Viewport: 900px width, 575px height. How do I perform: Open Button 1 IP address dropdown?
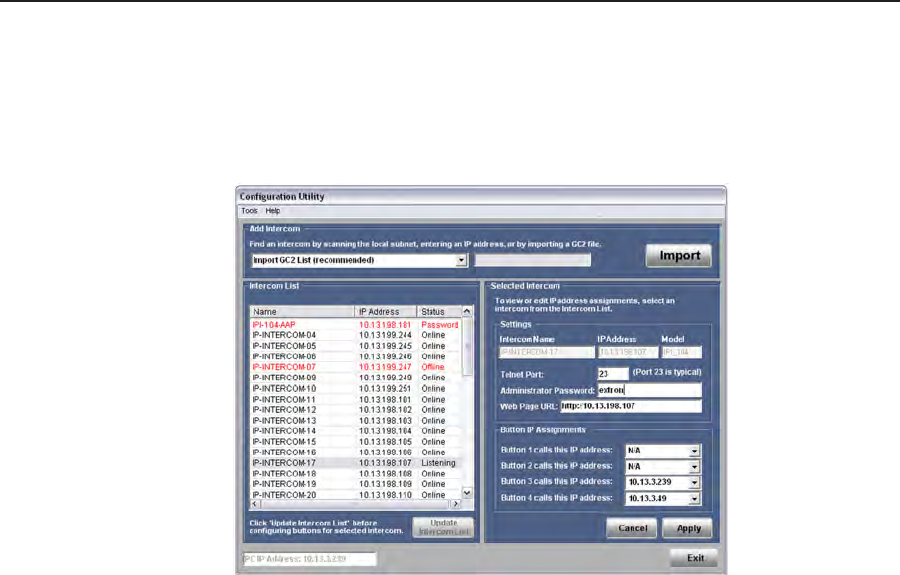[x=695, y=451]
